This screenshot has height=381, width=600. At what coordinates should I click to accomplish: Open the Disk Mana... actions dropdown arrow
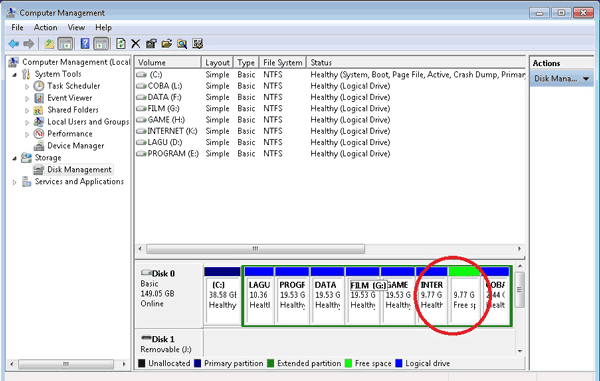[586, 79]
